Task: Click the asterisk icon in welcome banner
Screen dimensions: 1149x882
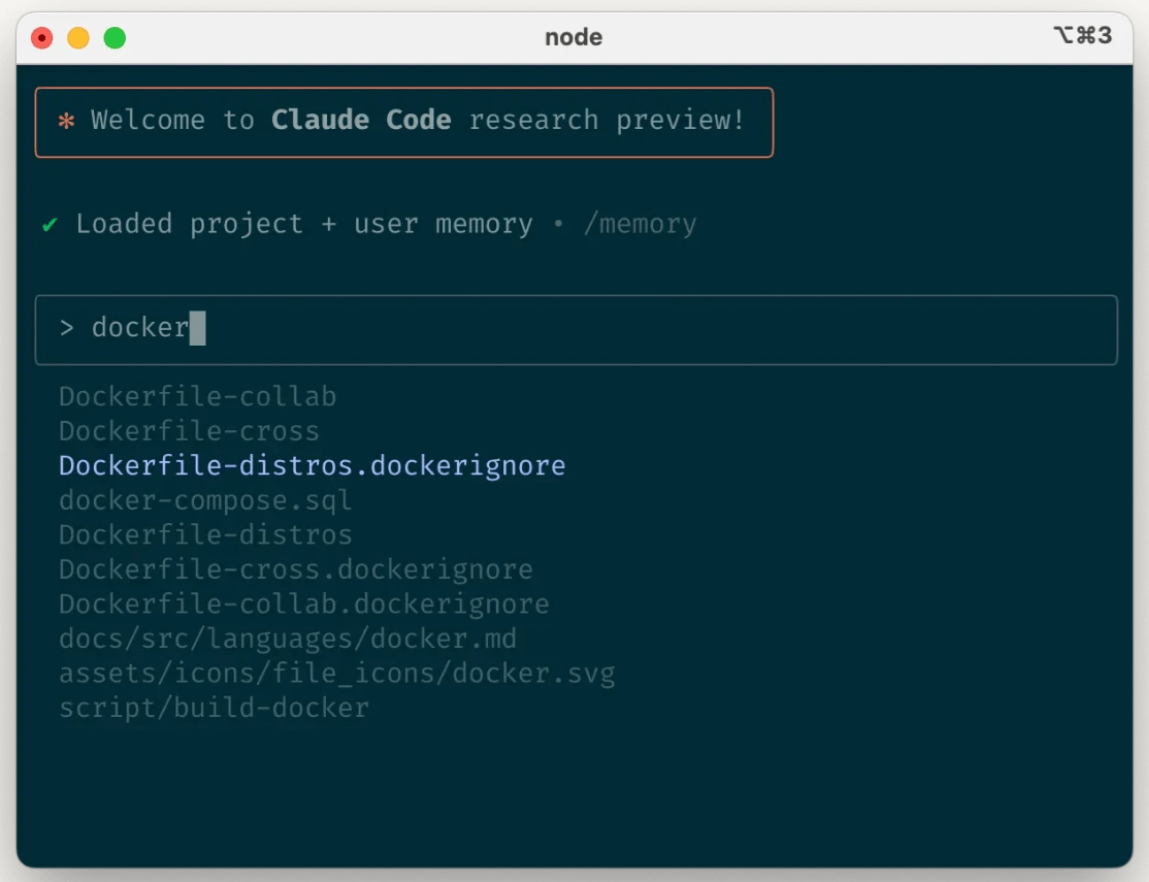Action: tap(64, 120)
